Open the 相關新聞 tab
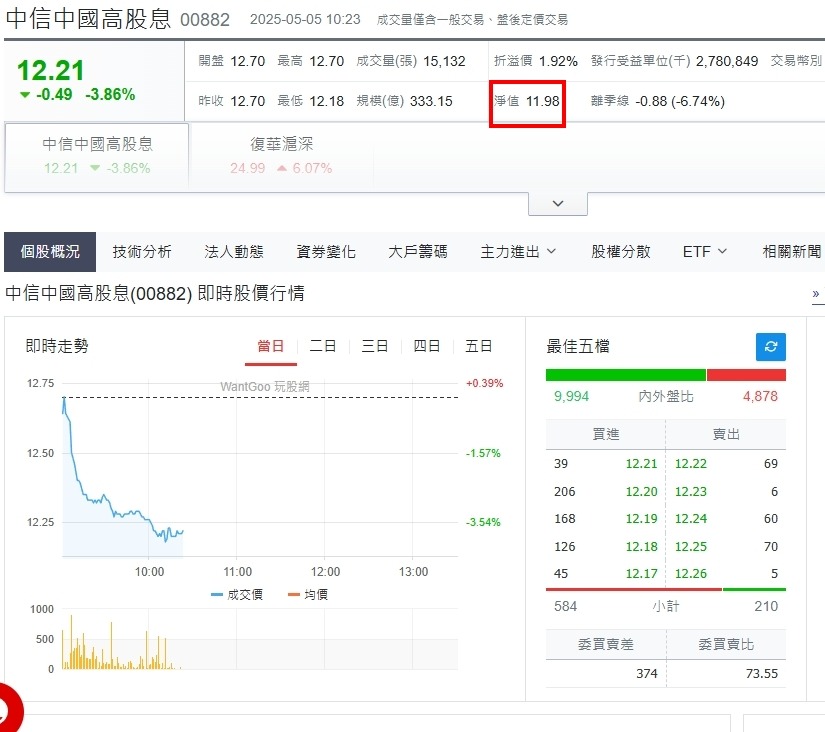 click(792, 252)
